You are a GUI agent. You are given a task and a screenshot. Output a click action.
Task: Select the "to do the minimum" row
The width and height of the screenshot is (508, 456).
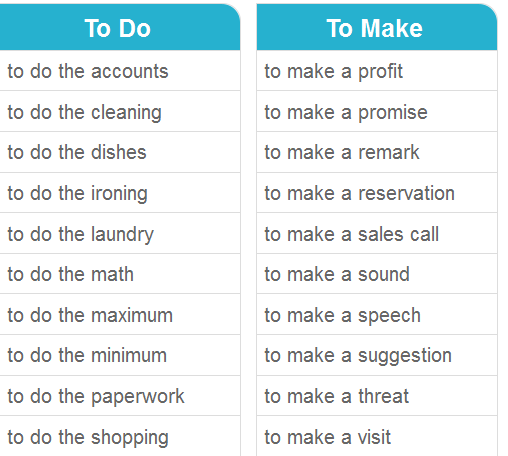120,355
